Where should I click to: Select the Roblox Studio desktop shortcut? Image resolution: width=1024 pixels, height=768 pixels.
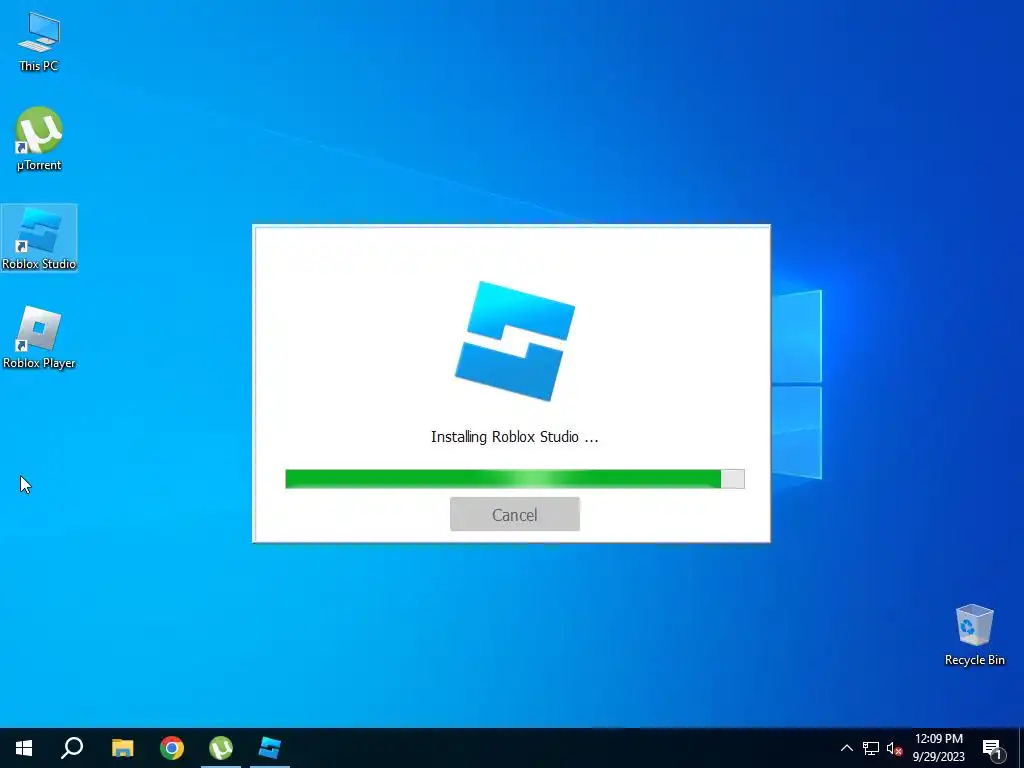[39, 238]
